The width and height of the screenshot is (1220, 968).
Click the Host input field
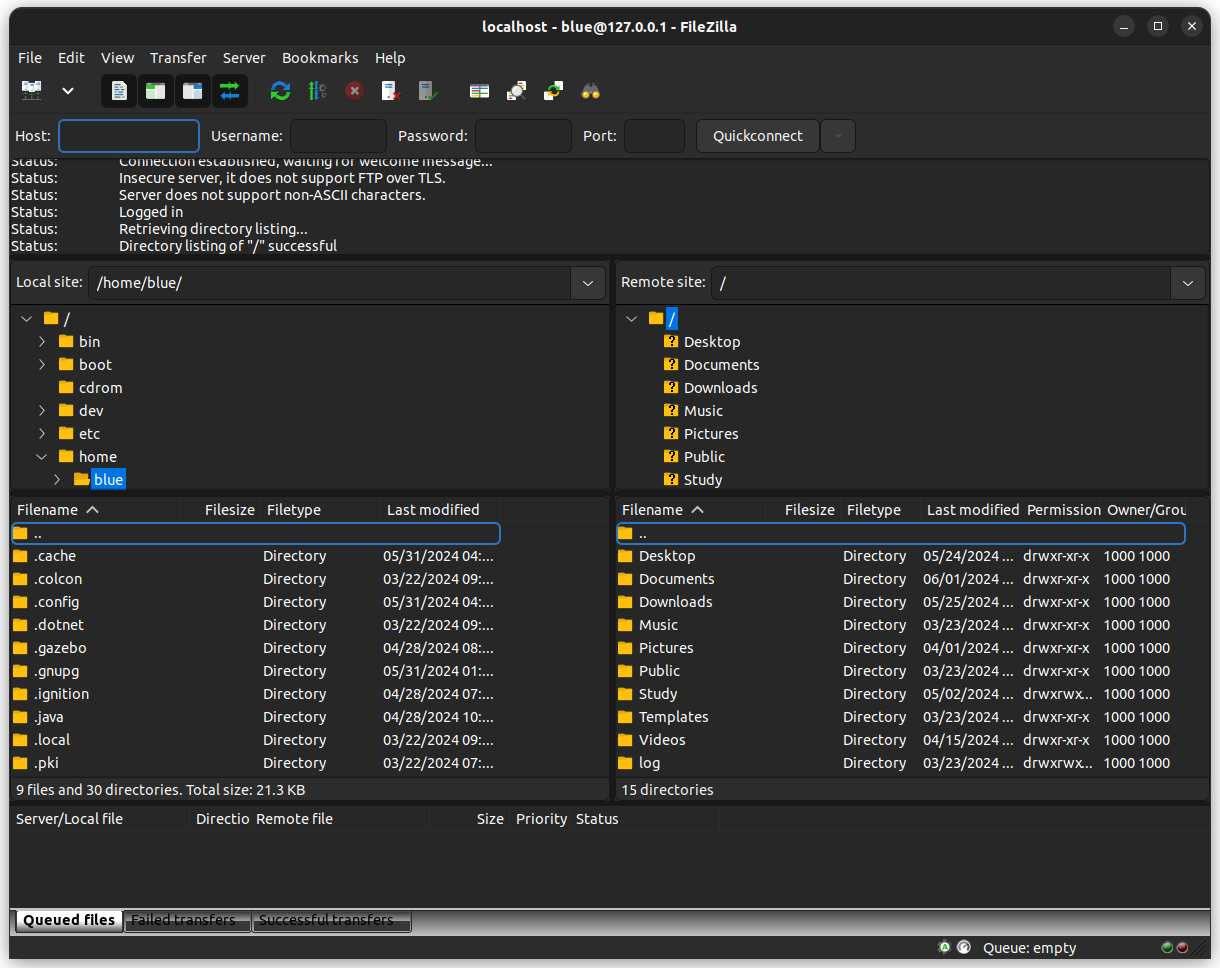coord(129,136)
